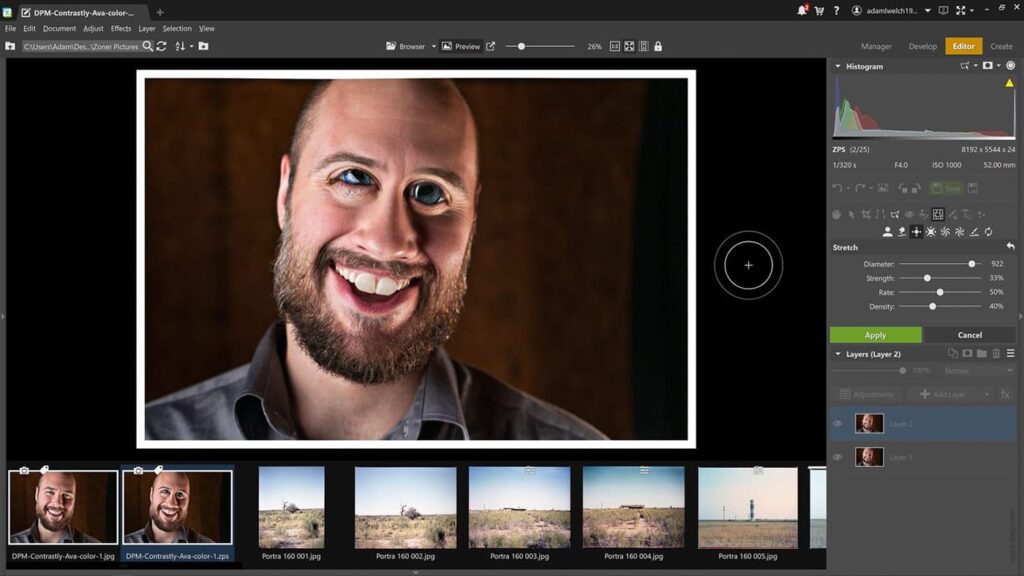Collapse the Histogram panel
1024x576 pixels.
tap(838, 67)
